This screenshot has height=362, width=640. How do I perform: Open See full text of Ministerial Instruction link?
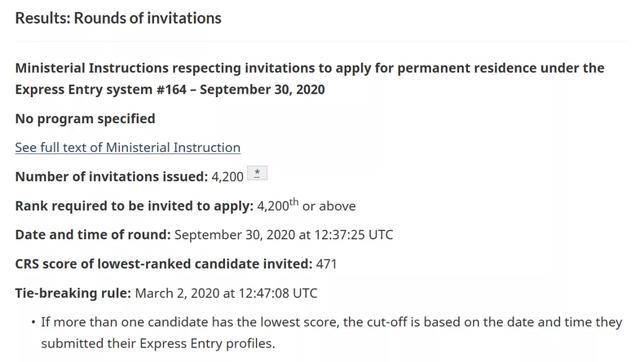pos(128,147)
